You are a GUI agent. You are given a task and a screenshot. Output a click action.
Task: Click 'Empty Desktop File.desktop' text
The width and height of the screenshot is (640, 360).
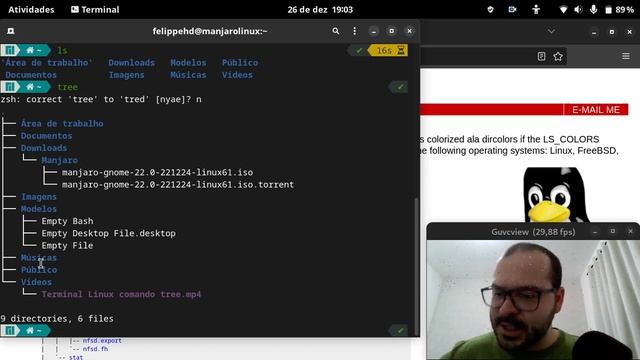(109, 233)
